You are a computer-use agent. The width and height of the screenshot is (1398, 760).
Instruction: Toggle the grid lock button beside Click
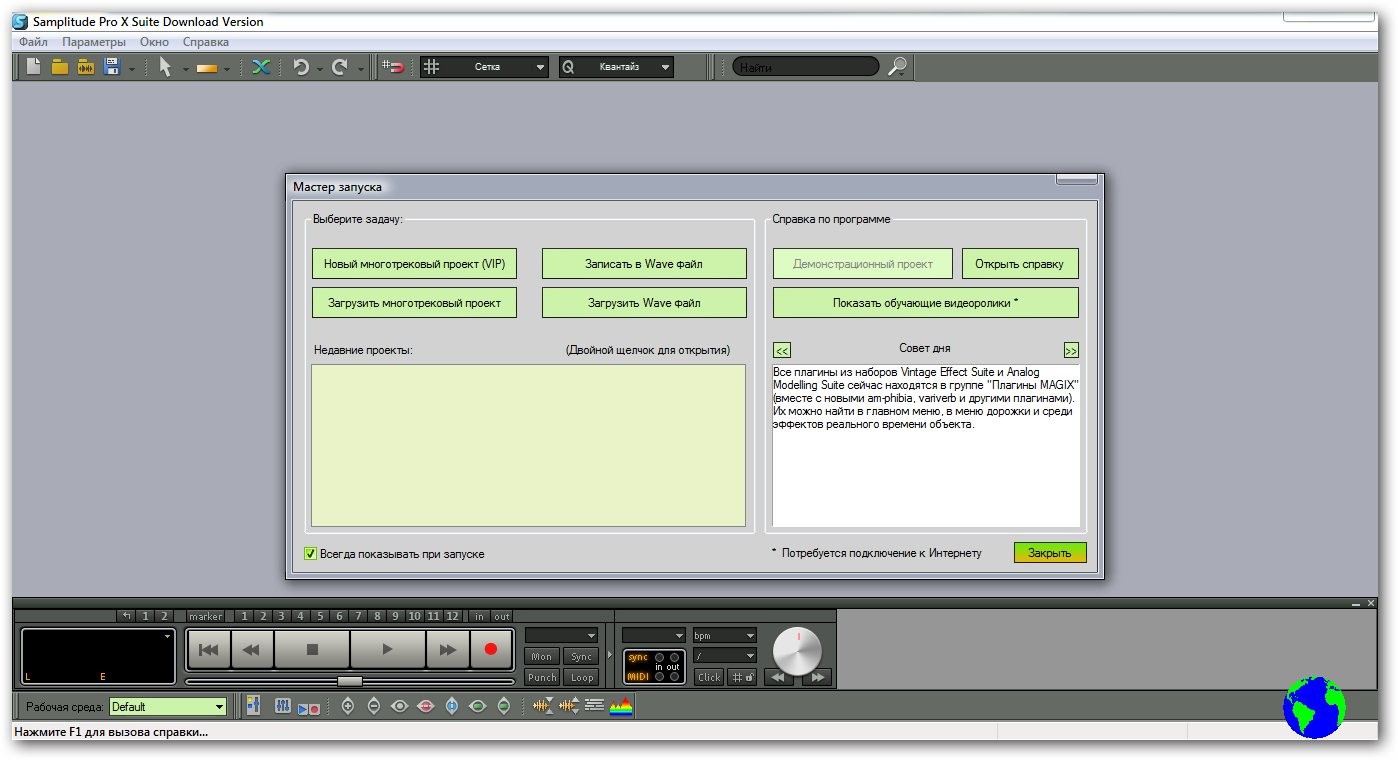743,677
